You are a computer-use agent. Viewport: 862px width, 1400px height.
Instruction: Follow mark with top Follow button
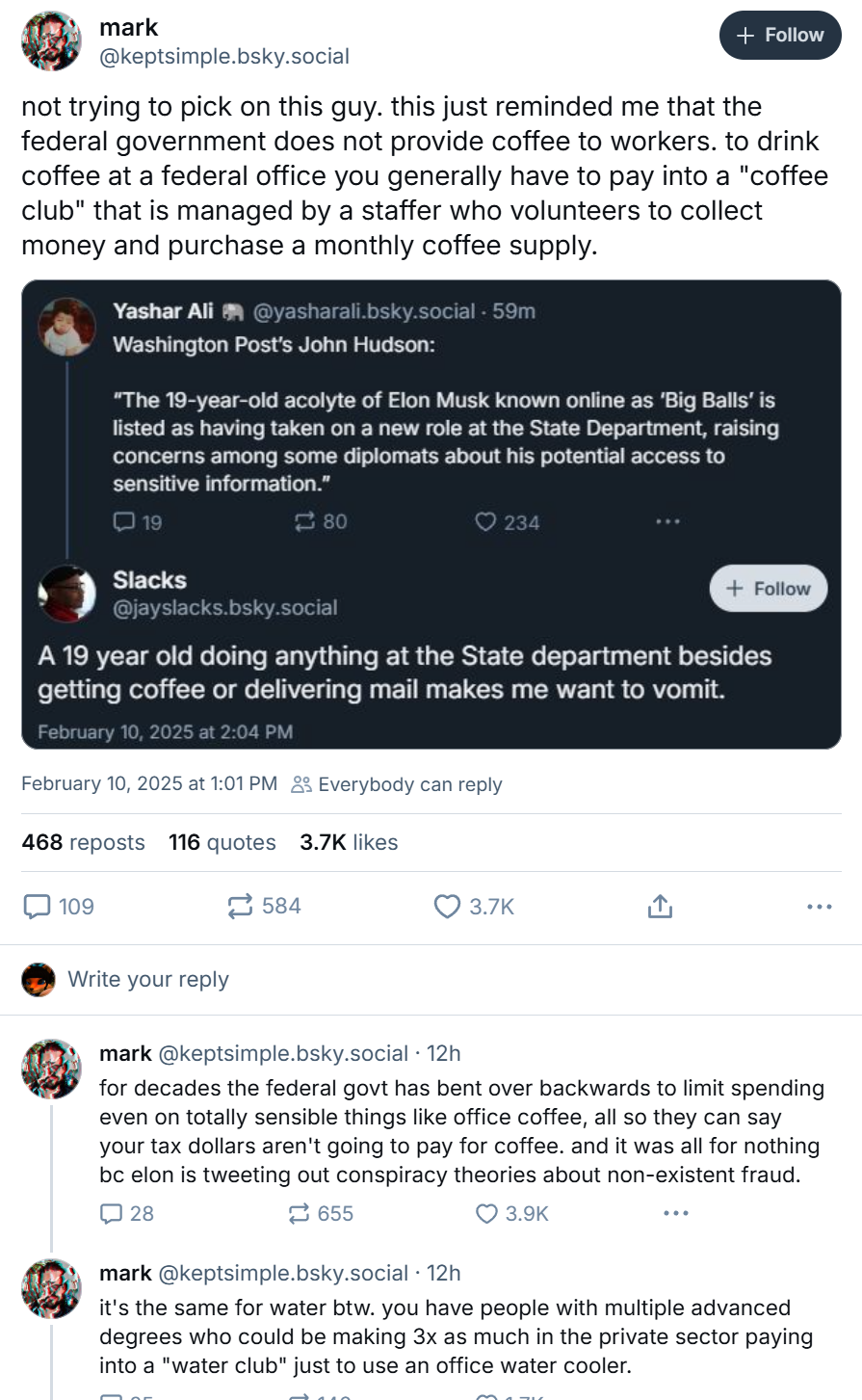780,36
